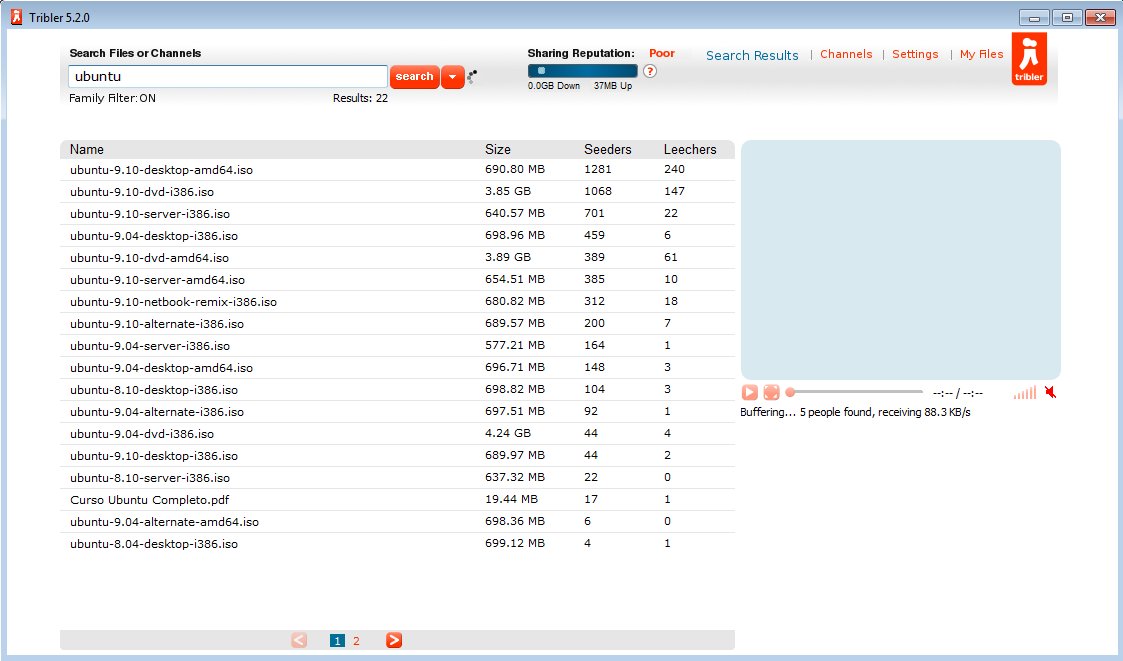
Task: Adjust the volume bars indicator
Action: click(x=1025, y=392)
